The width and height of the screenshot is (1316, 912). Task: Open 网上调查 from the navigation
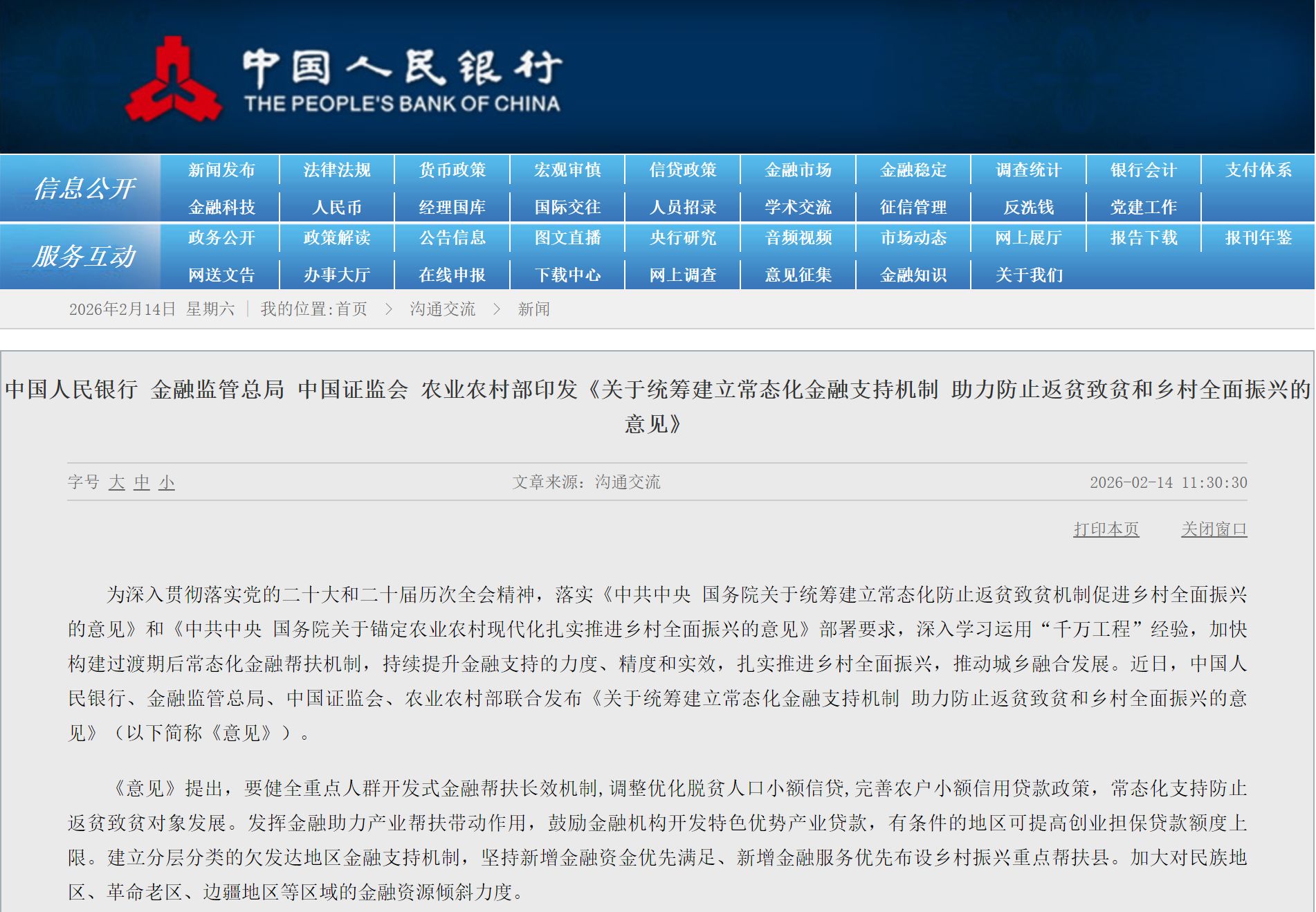coord(682,274)
